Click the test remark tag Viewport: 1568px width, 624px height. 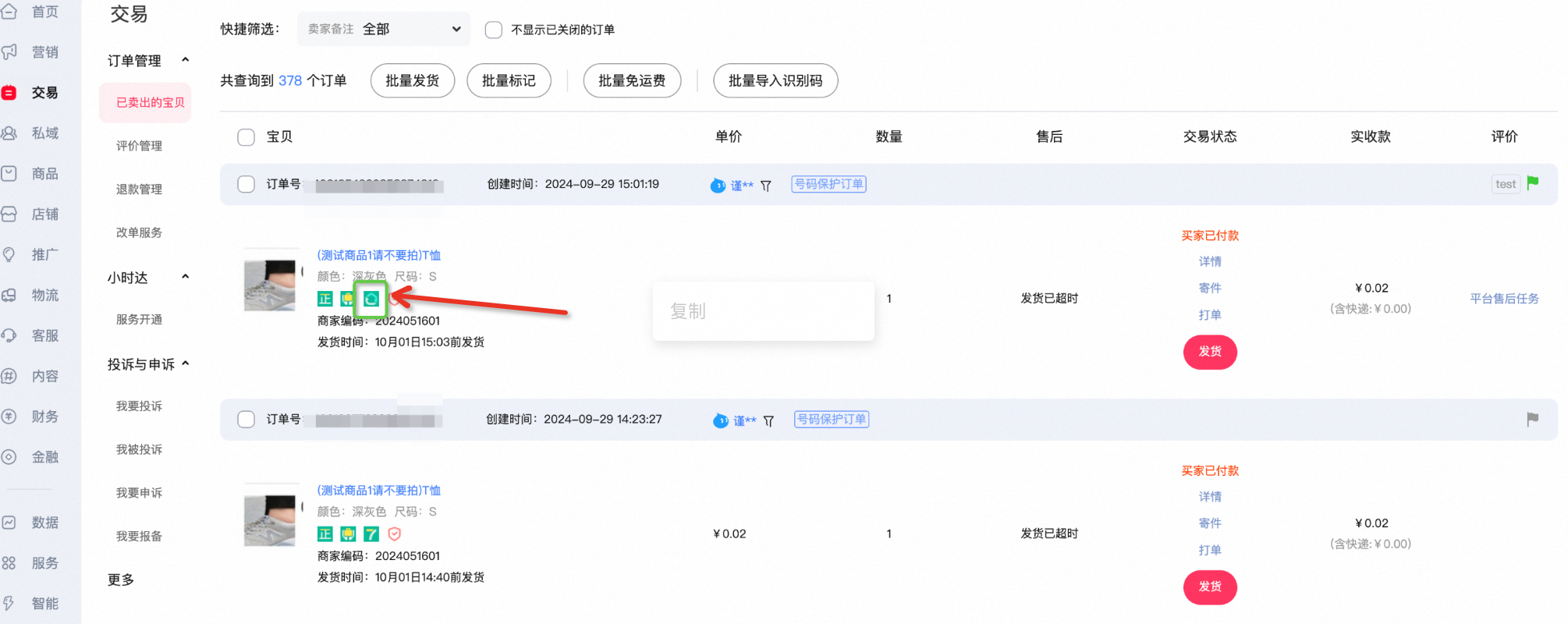click(x=1506, y=184)
